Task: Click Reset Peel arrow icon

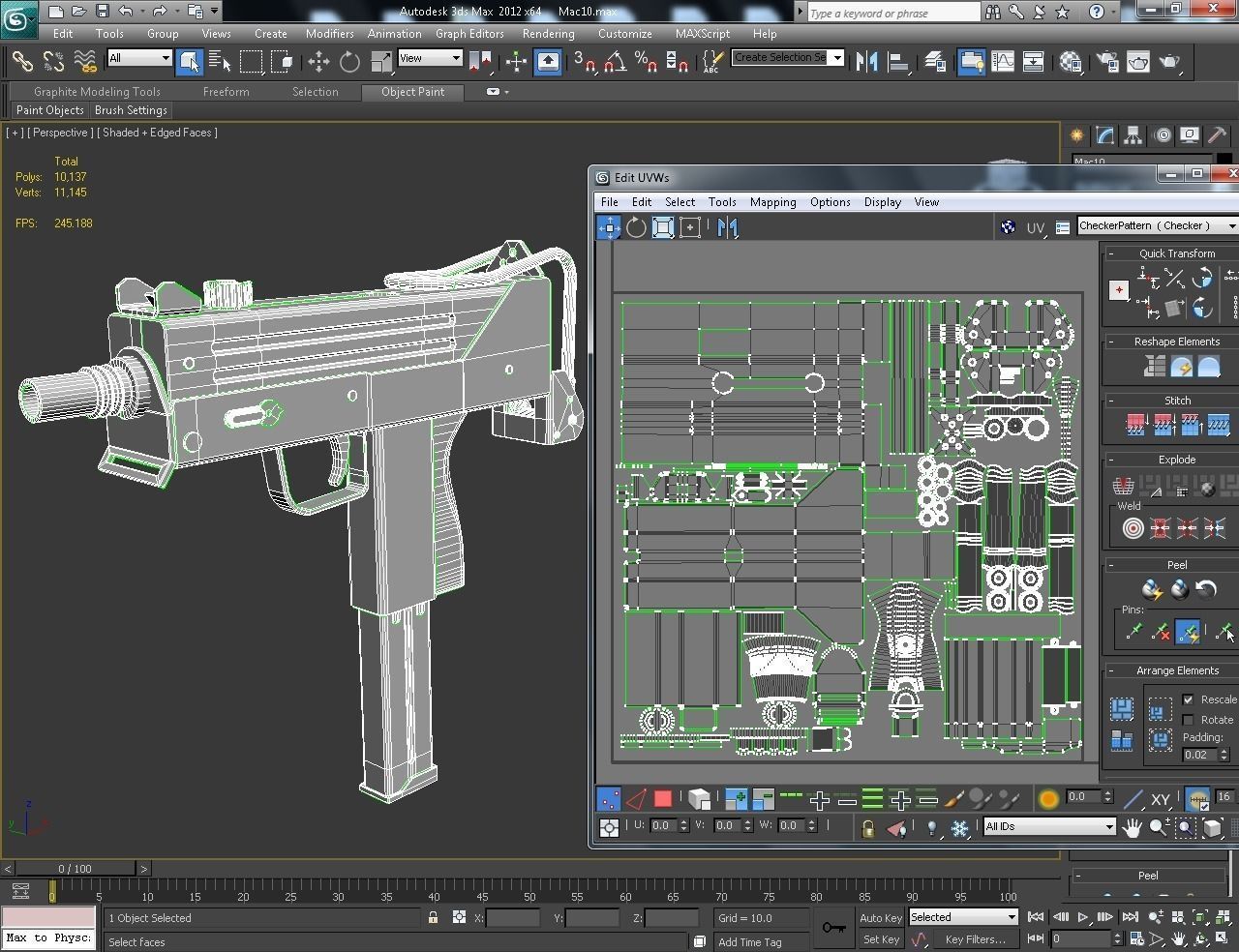Action: pyautogui.click(x=1205, y=589)
